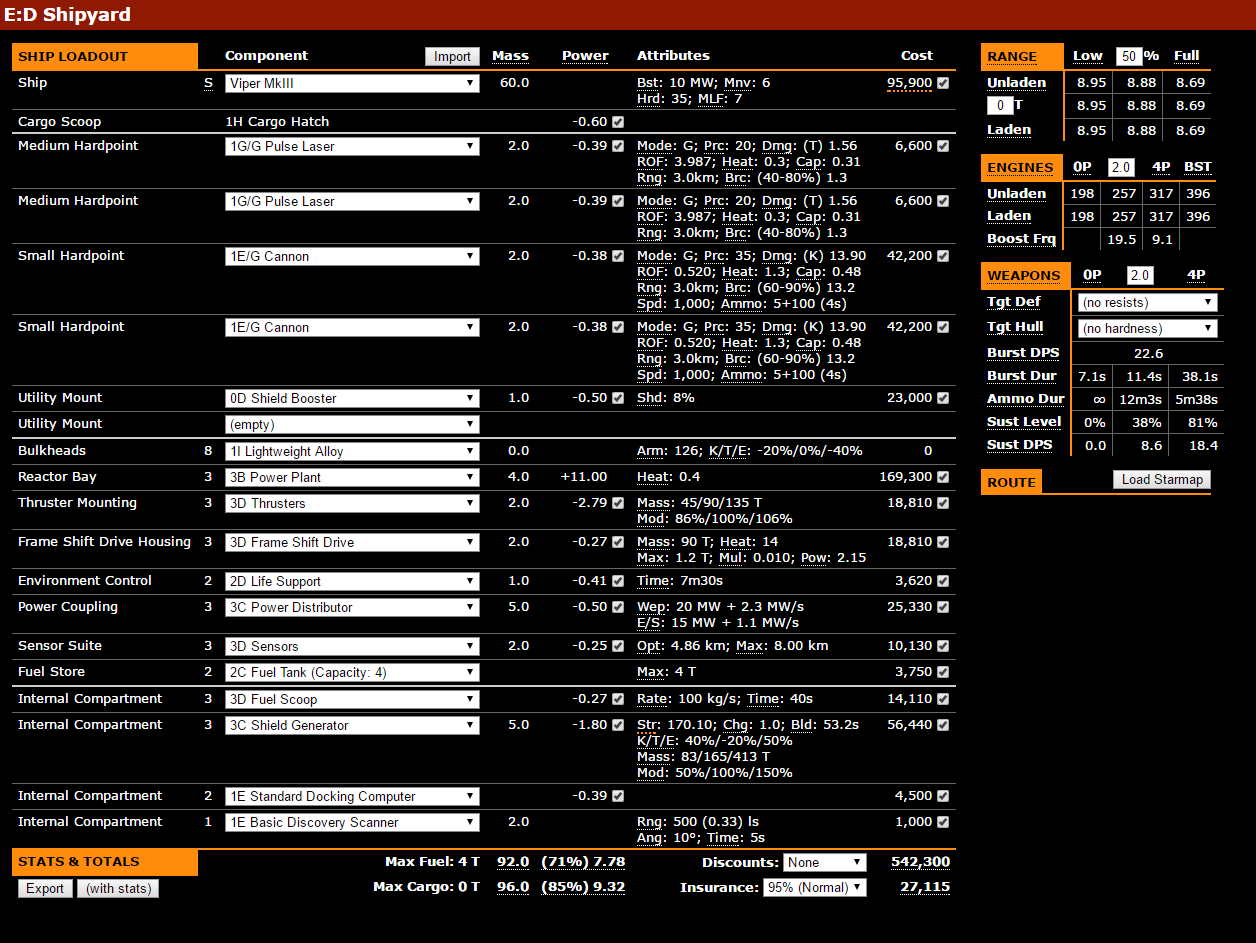
Task: Open the 3B Power Plant dropdown
Action: coord(352,478)
